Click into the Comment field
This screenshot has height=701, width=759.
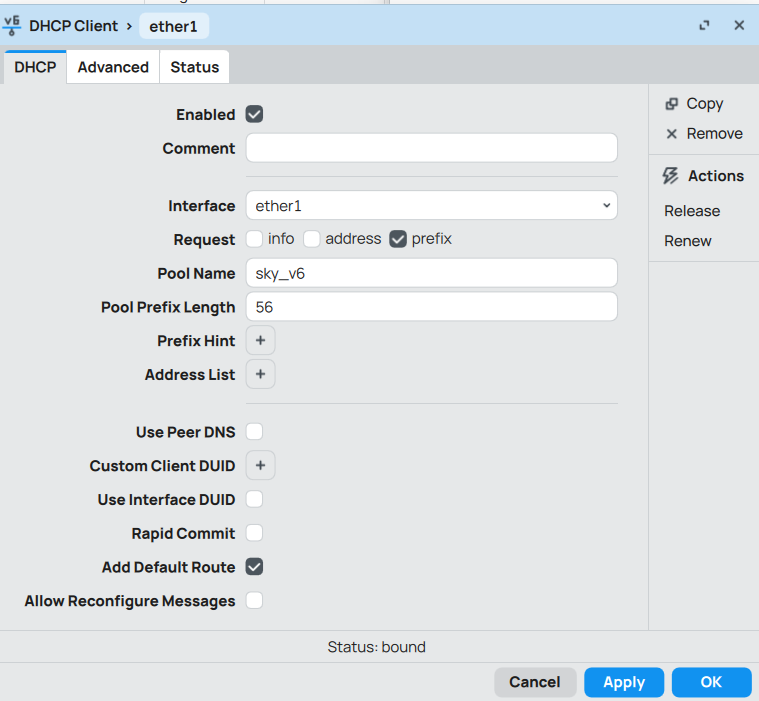point(431,148)
